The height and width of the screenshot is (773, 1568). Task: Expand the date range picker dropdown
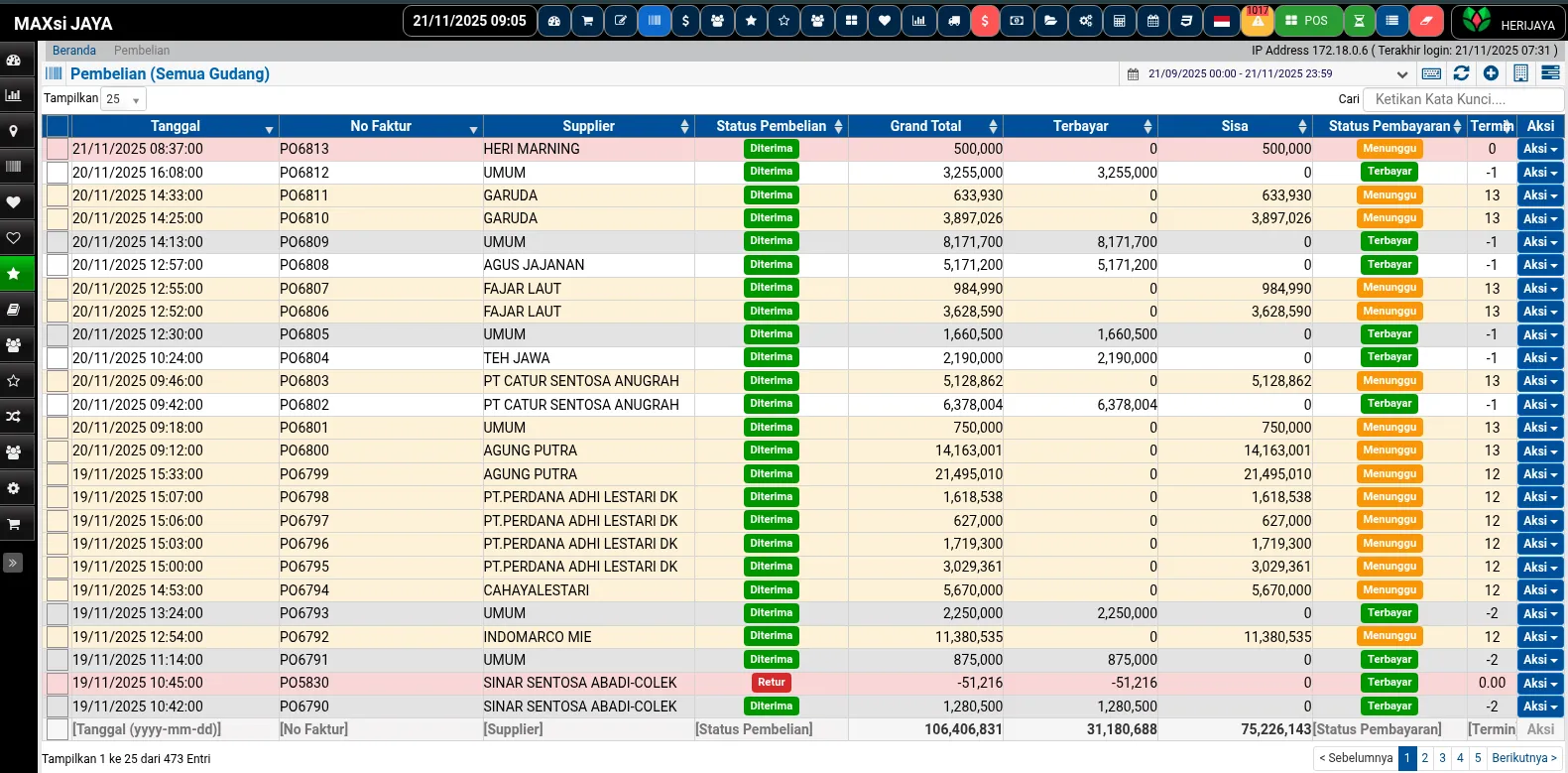tap(1401, 74)
